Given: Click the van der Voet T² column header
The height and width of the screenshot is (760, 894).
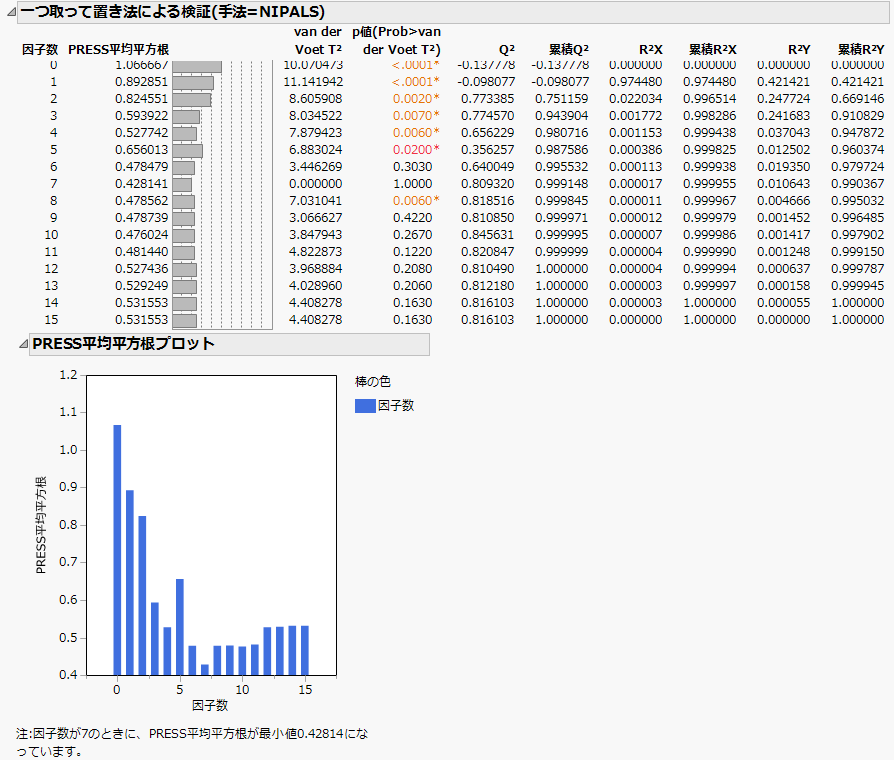Looking at the screenshot, I should (313, 40).
